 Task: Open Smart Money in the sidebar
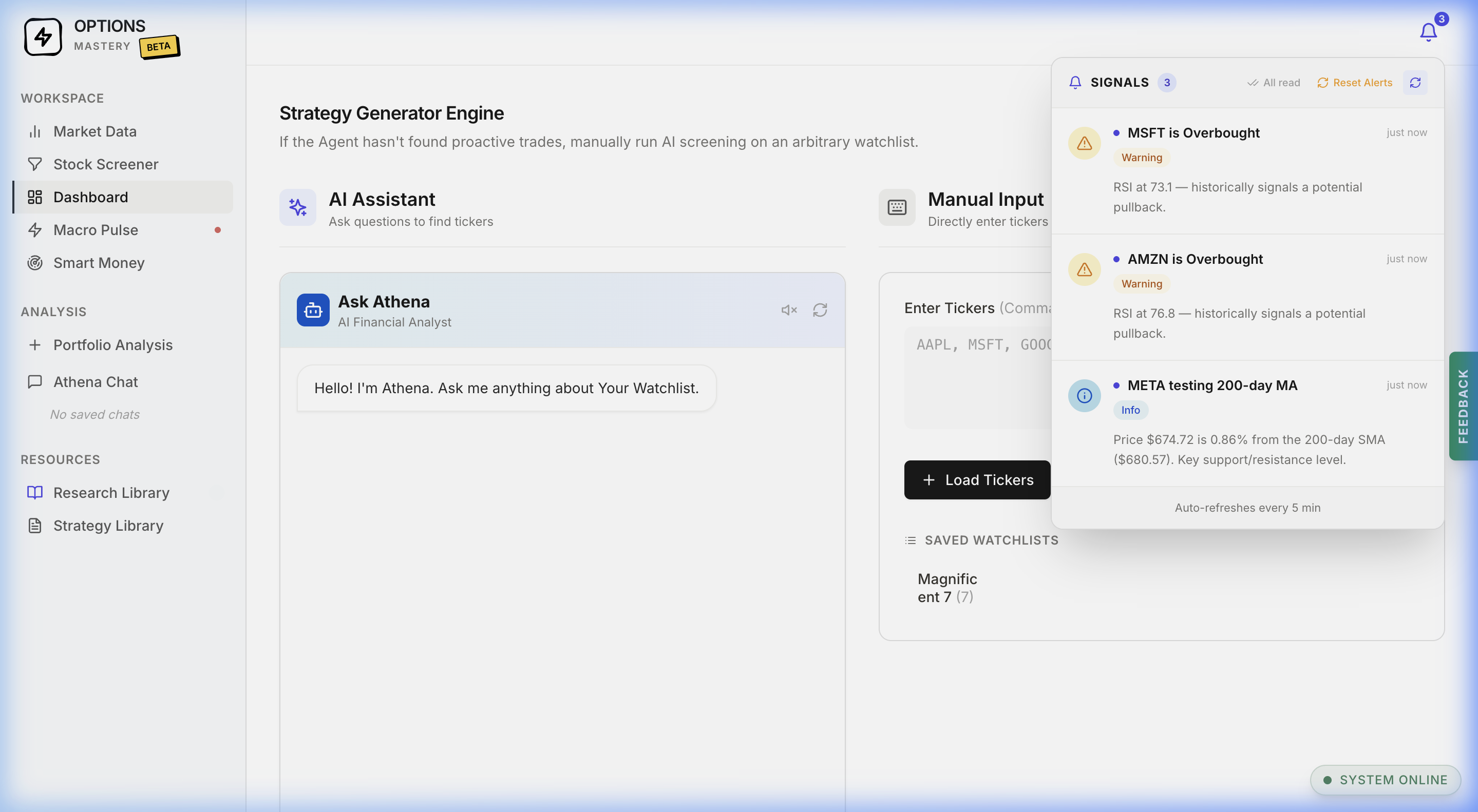[x=123, y=263]
